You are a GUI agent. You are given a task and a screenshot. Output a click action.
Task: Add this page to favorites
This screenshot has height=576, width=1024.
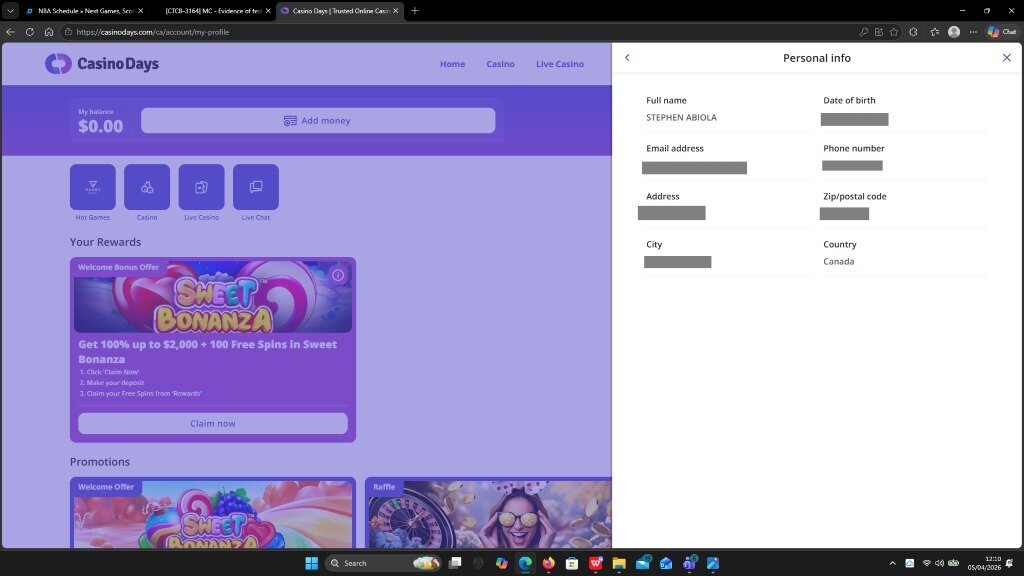894,31
